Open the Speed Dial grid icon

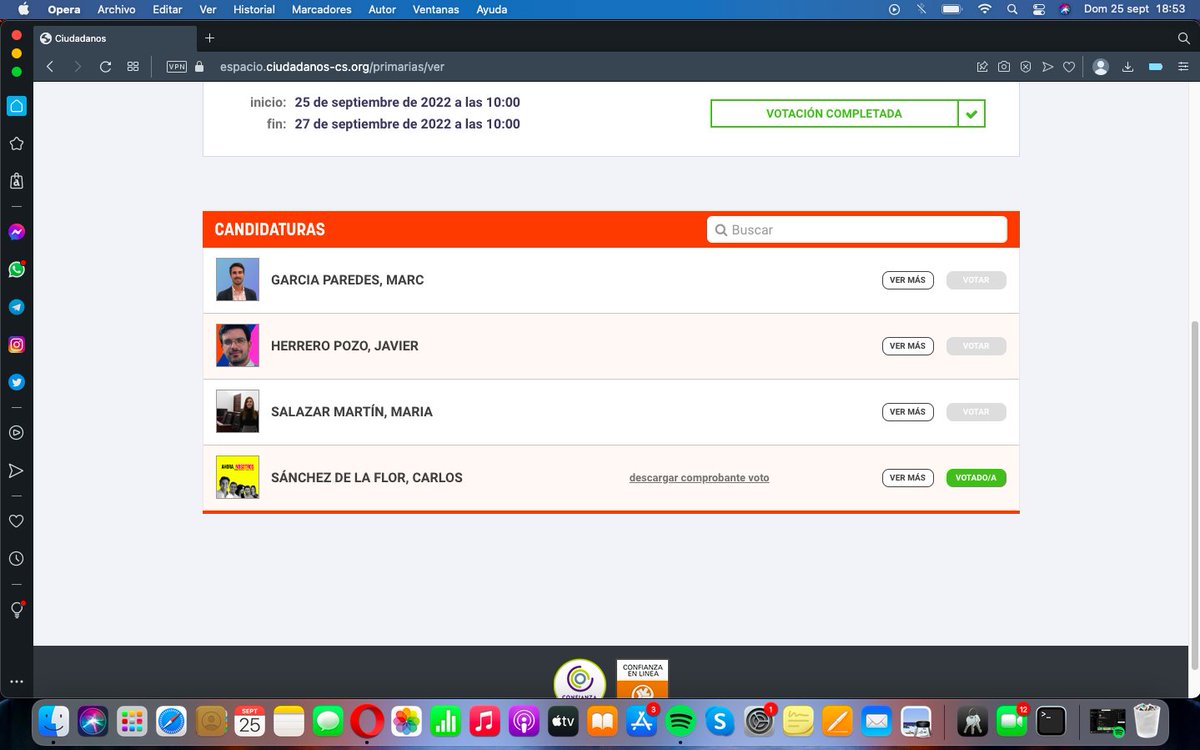tap(133, 67)
